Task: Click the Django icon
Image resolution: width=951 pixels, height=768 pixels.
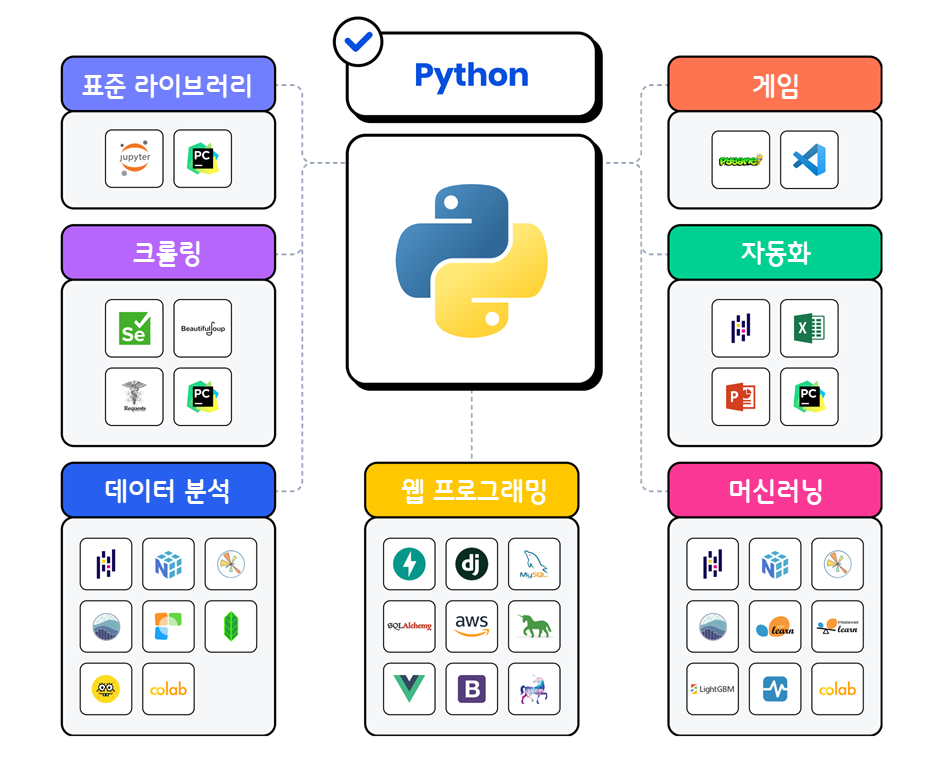Action: tap(472, 564)
